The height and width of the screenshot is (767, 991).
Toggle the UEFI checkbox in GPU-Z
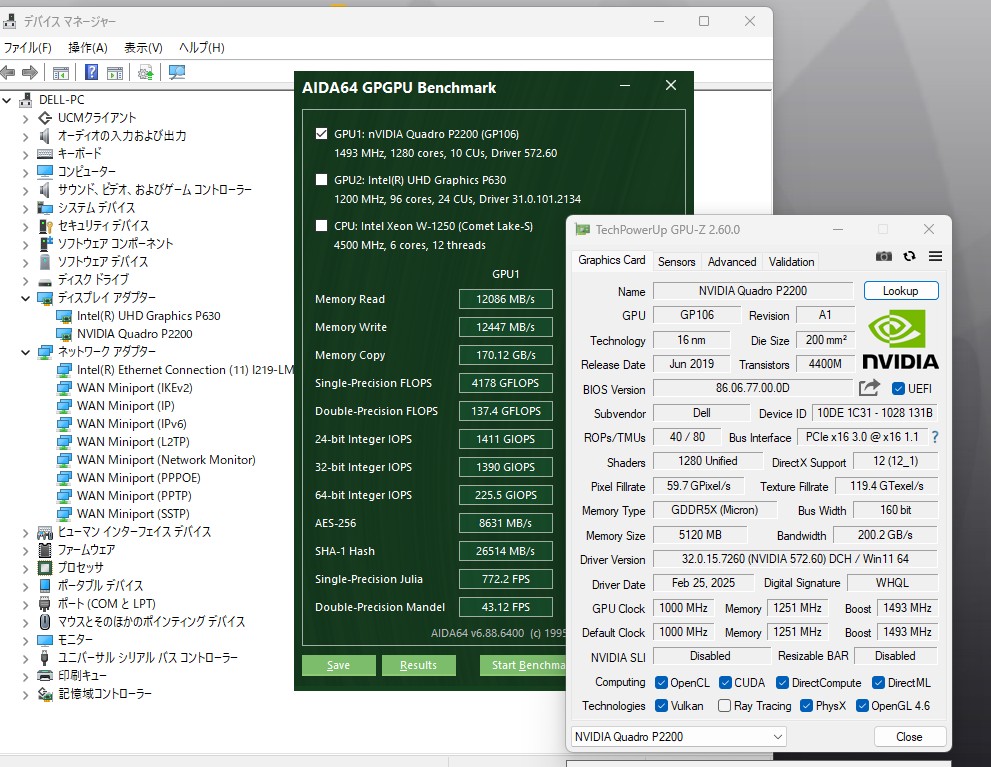(x=897, y=389)
